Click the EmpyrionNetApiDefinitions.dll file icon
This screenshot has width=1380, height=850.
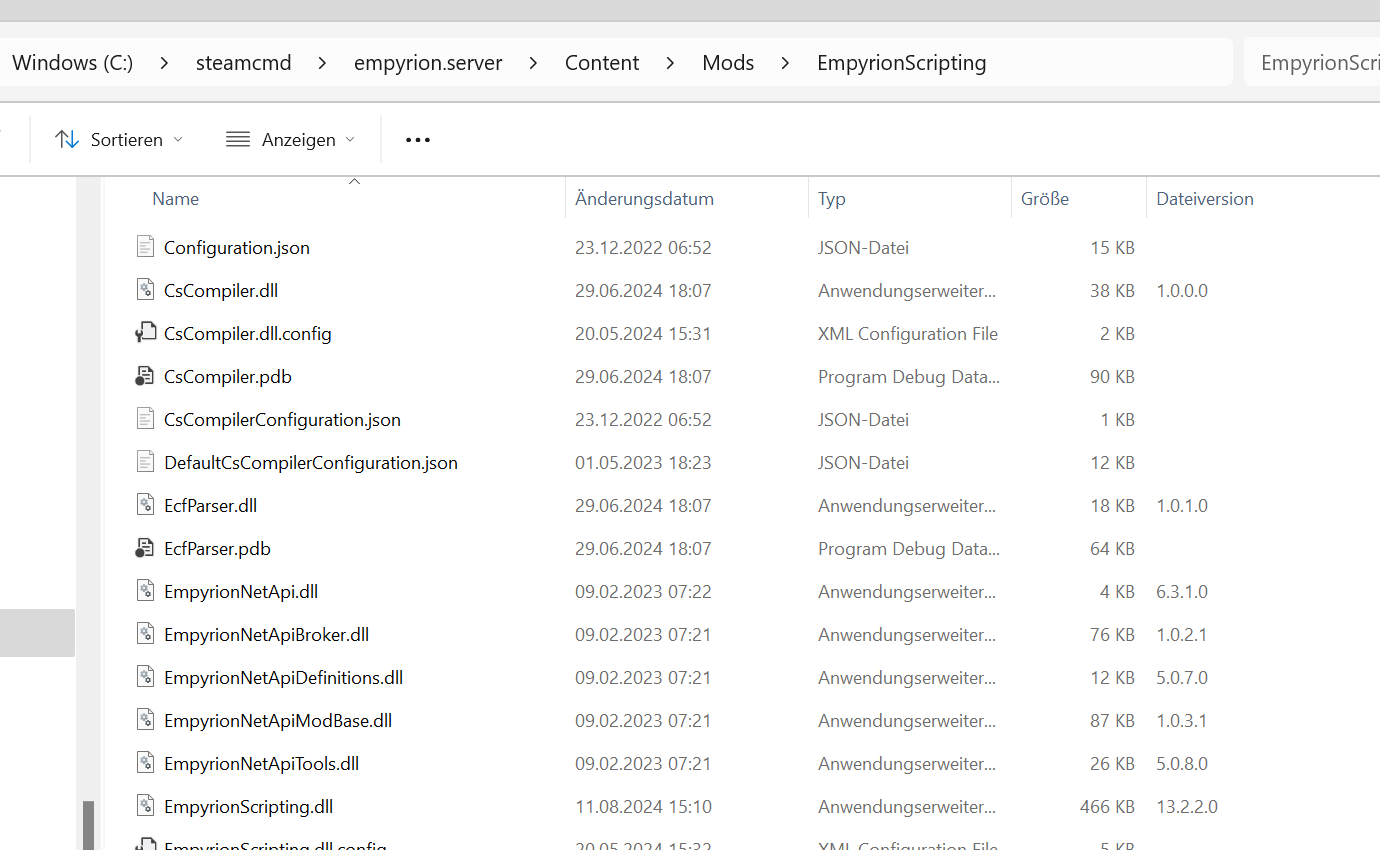pos(146,677)
